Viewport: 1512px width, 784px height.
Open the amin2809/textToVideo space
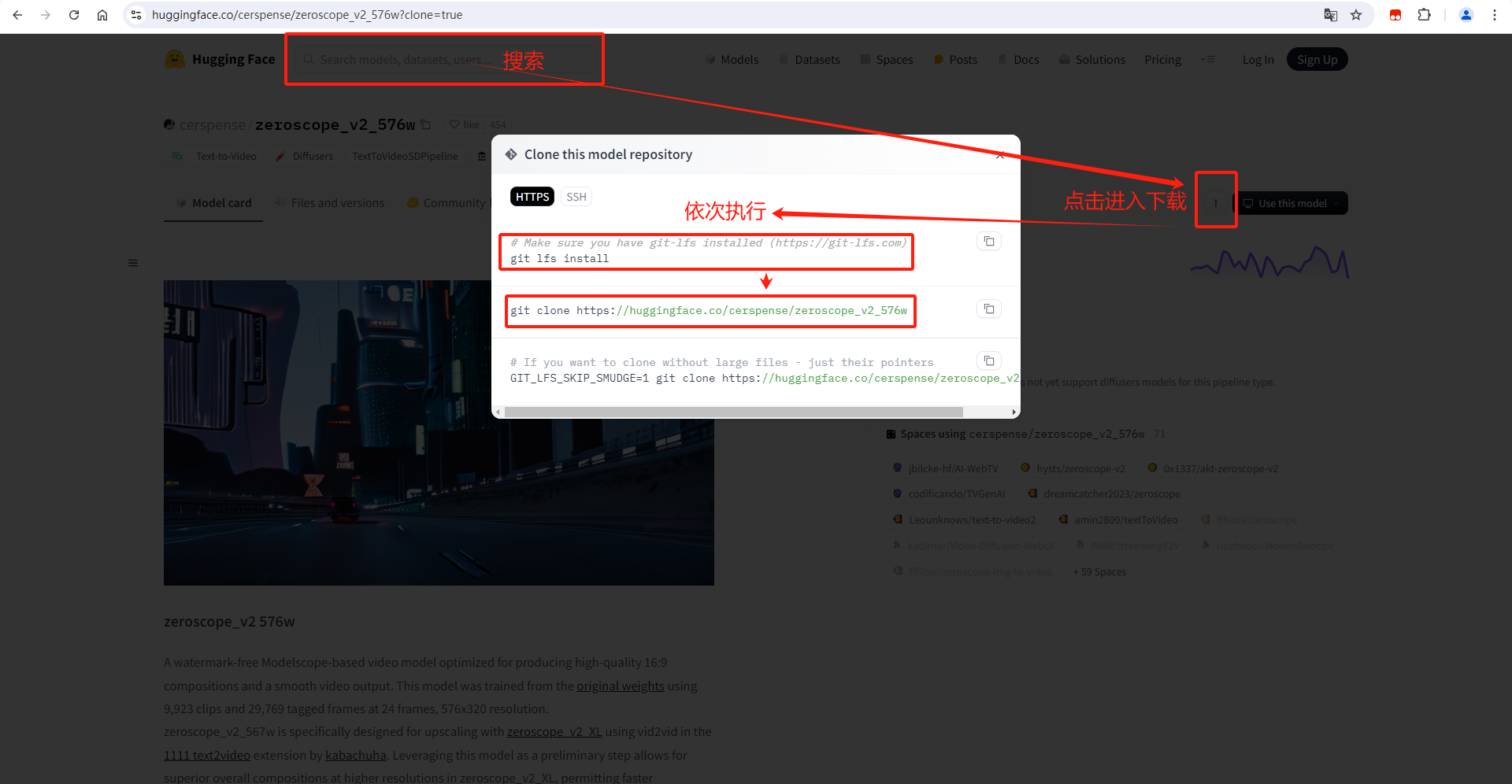click(1118, 520)
